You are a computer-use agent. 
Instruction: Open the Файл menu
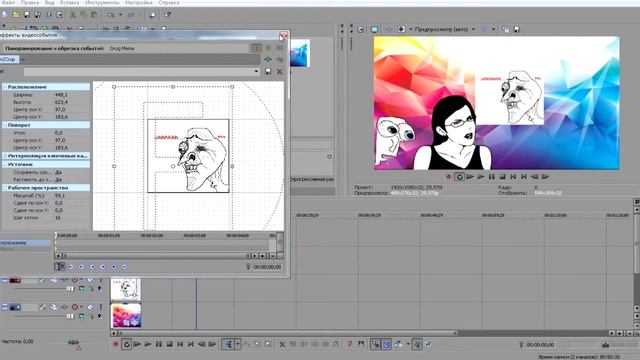pos(8,2)
